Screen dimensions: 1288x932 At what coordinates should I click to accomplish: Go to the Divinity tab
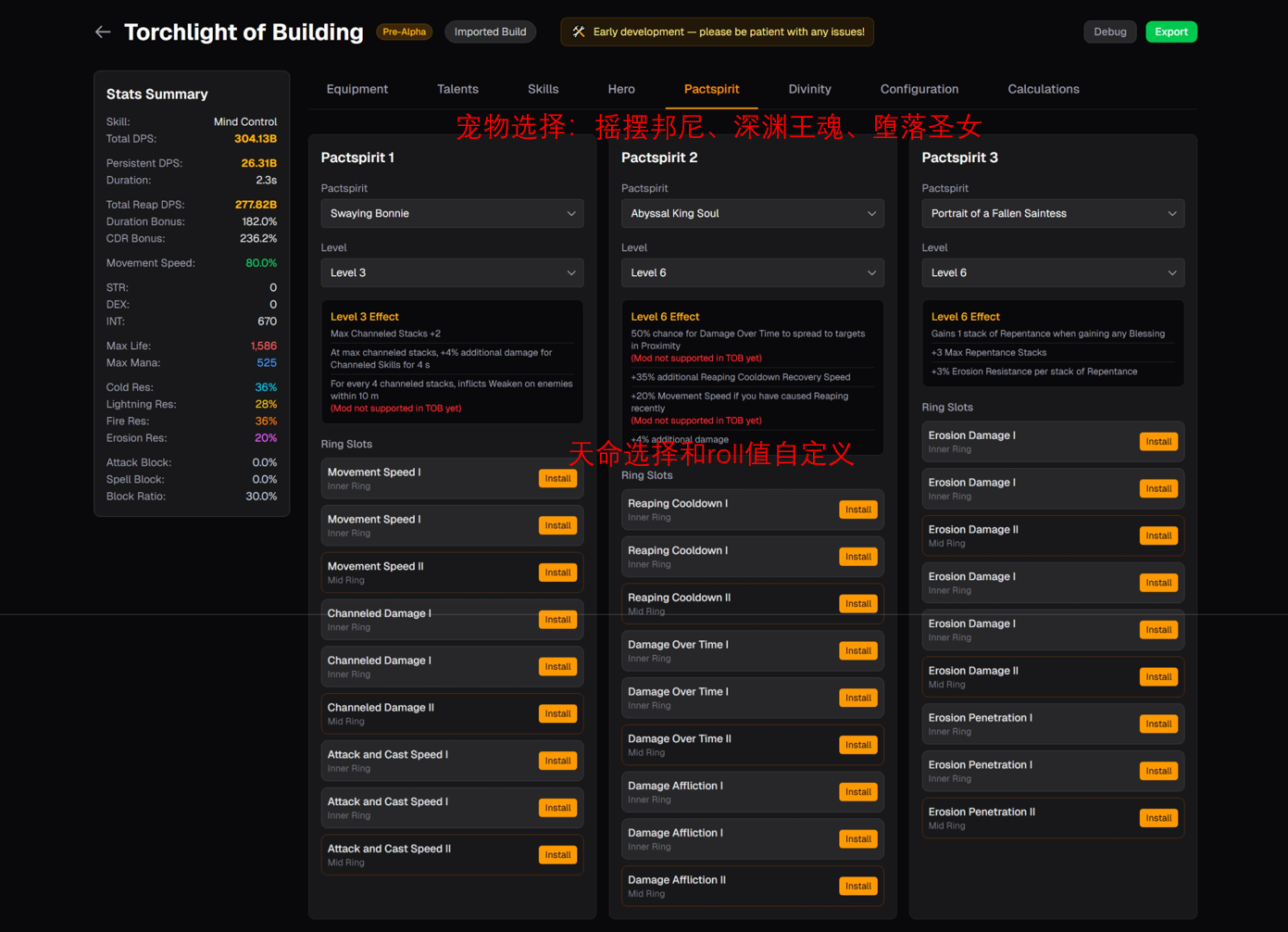point(809,89)
